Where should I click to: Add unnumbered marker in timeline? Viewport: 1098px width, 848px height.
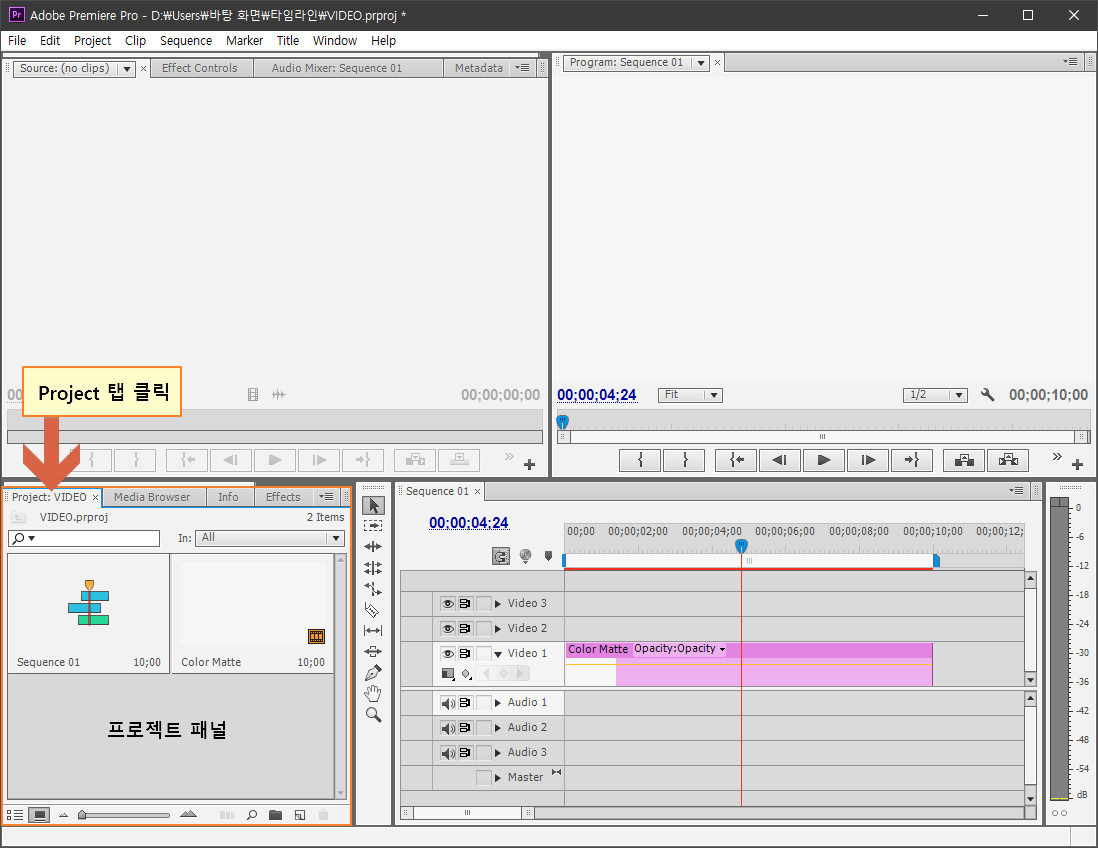point(548,556)
